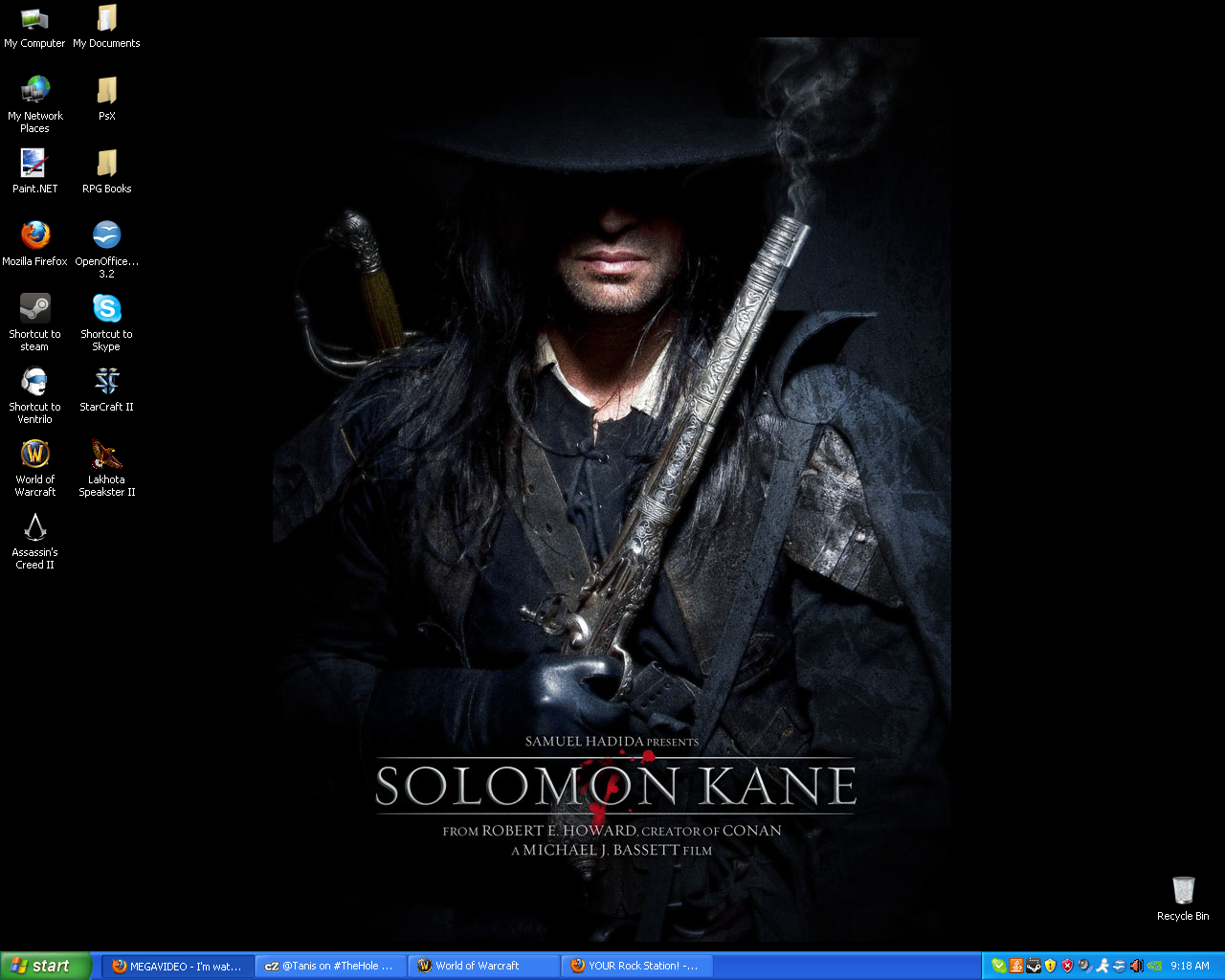Click the OpenOffice Quickstarter tray icon
The height and width of the screenshot is (980, 1225).
click(1119, 966)
